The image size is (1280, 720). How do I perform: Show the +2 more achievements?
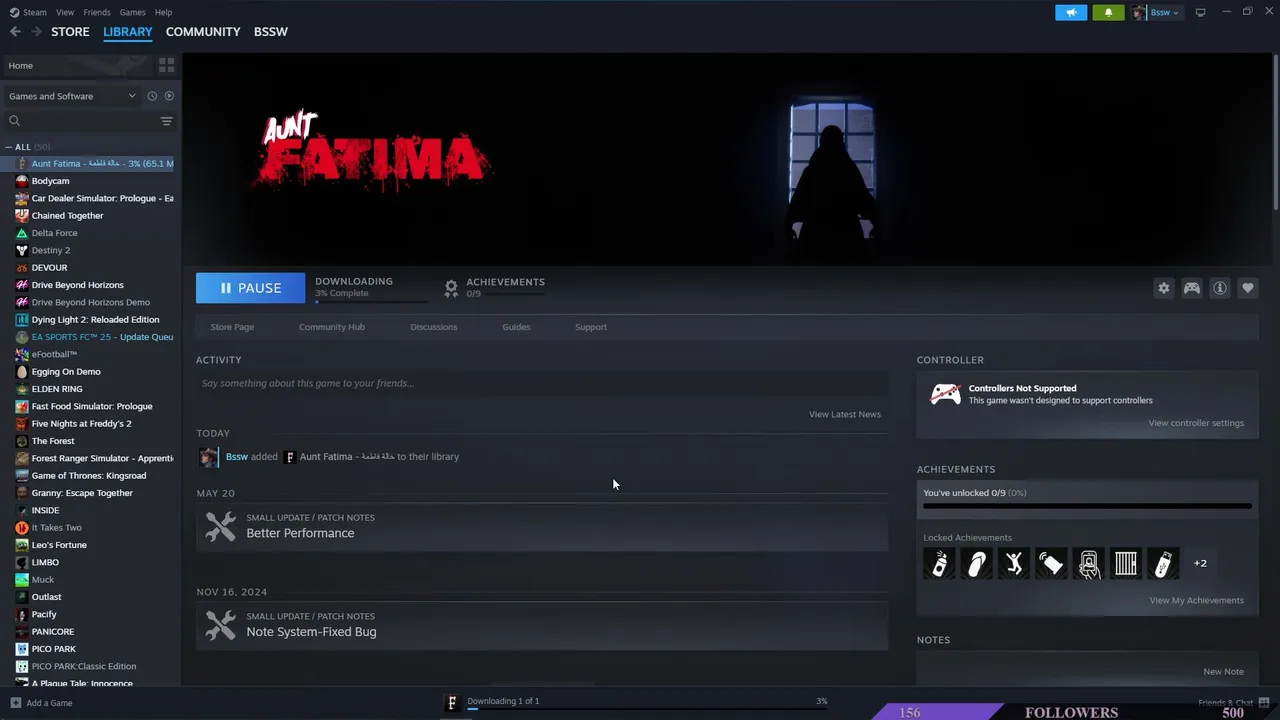coord(1200,563)
